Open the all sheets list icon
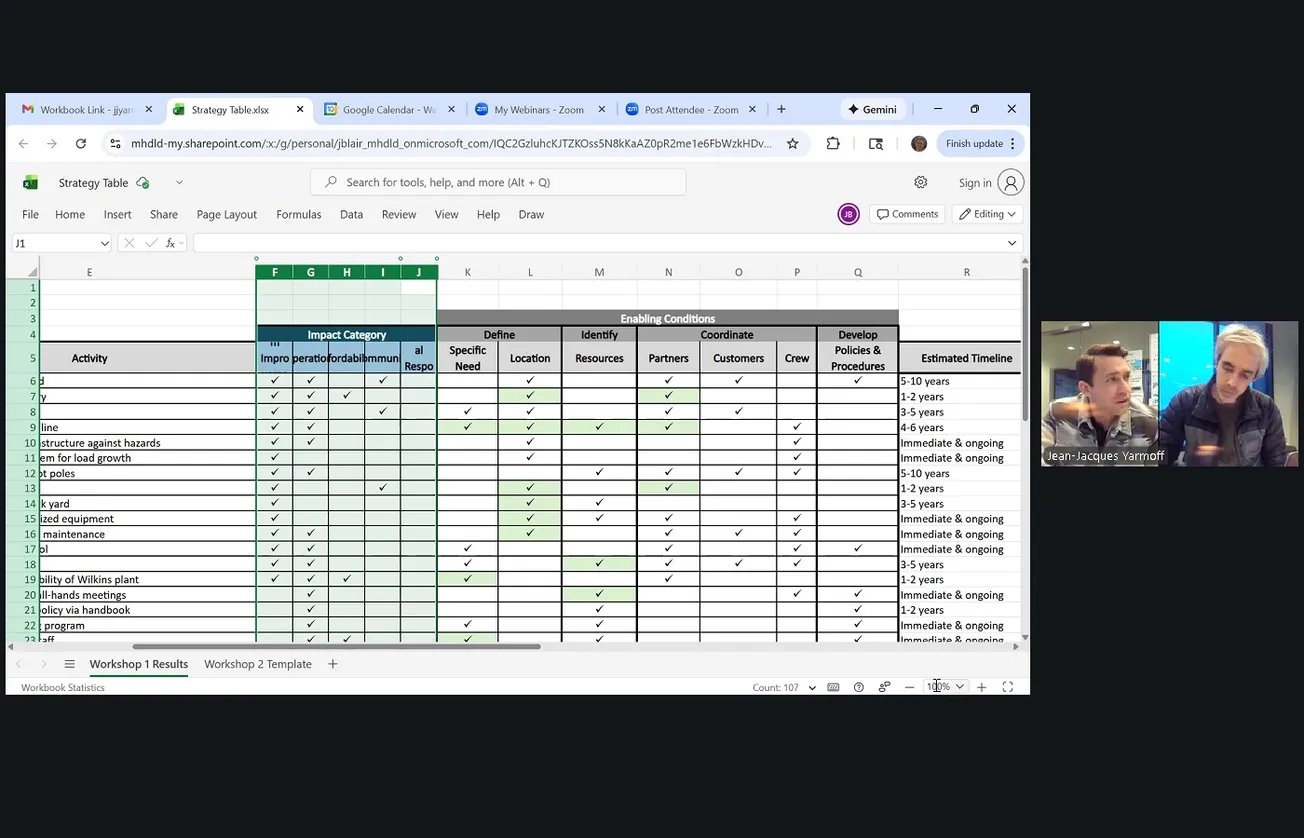The image size is (1304, 838). click(69, 664)
